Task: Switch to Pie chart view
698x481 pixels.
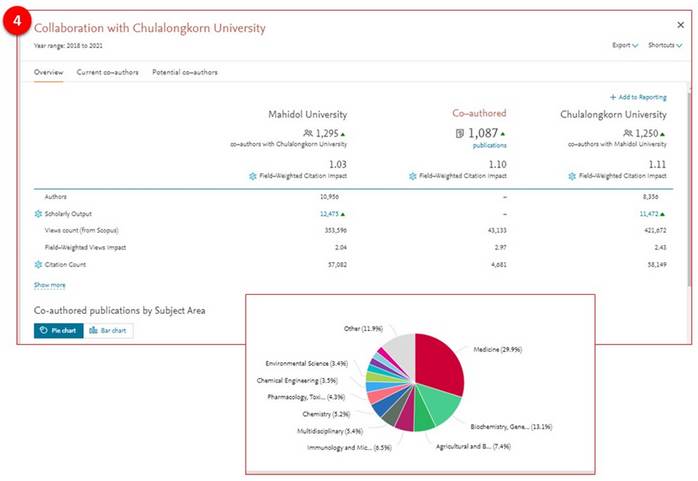Action: click(59, 330)
